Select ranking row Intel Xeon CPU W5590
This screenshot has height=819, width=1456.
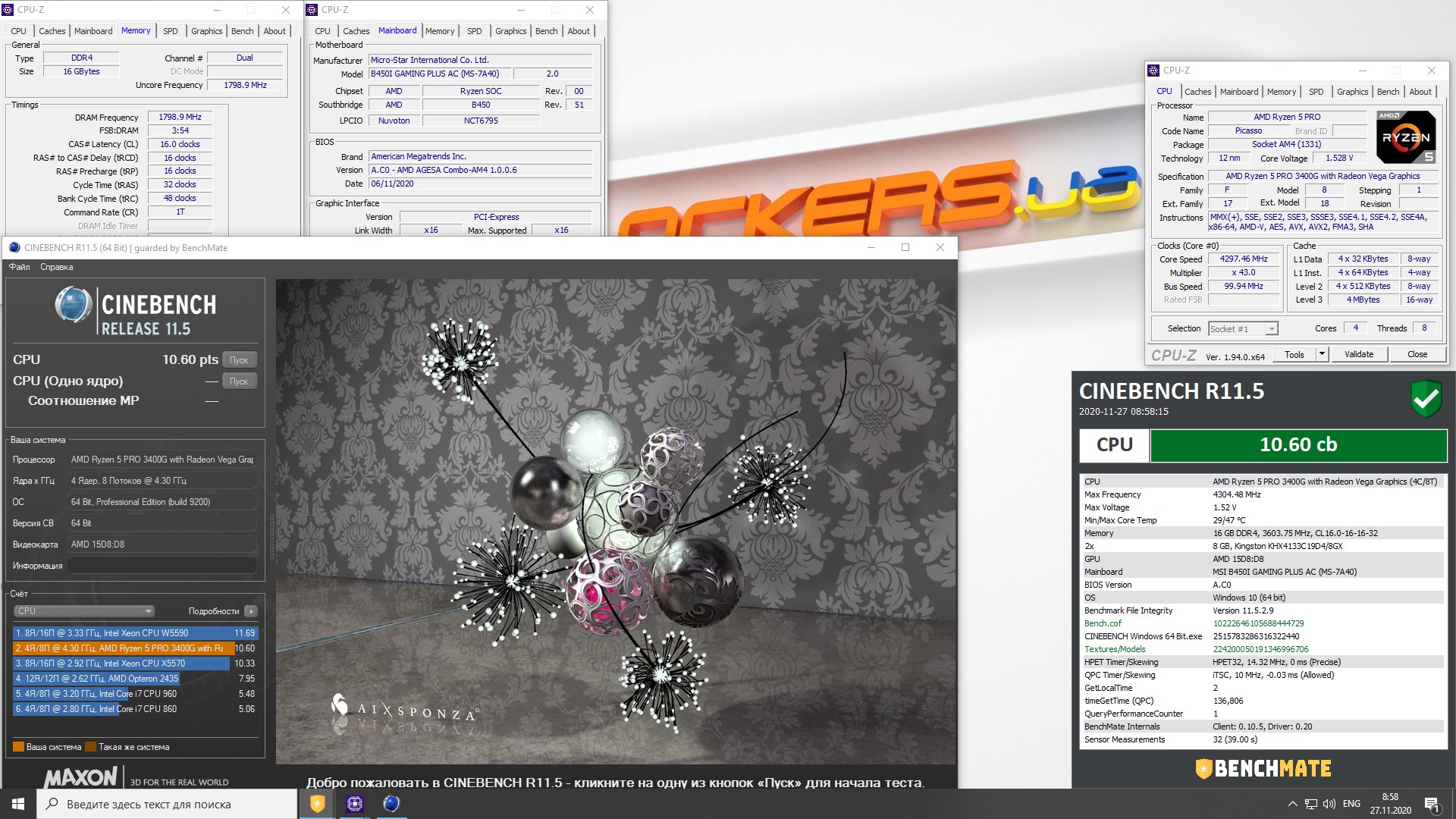pyautogui.click(x=135, y=633)
